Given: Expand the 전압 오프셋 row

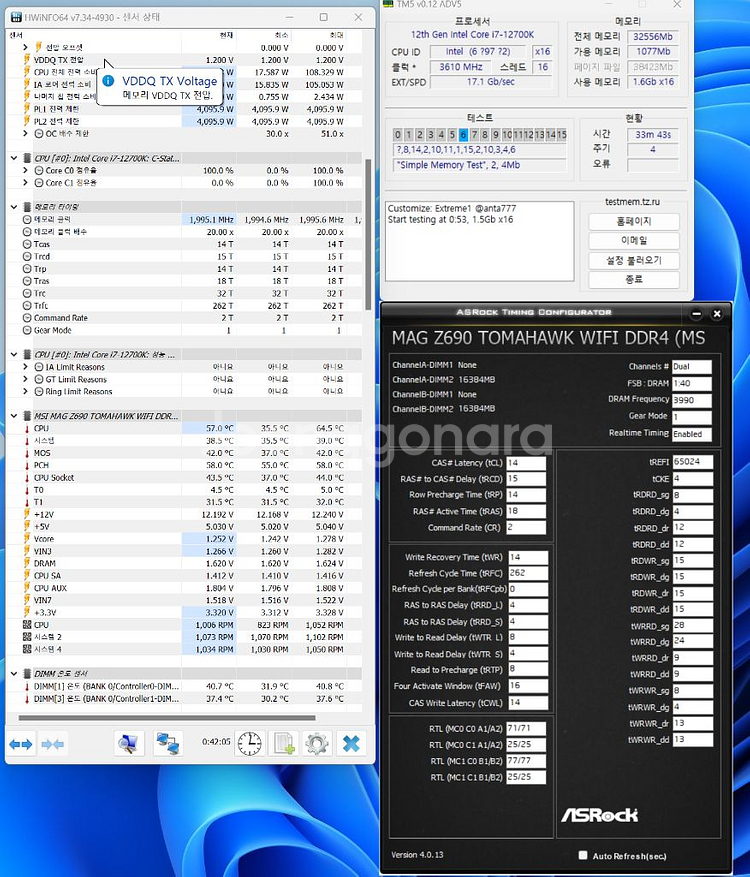Looking at the screenshot, I should coord(25,48).
